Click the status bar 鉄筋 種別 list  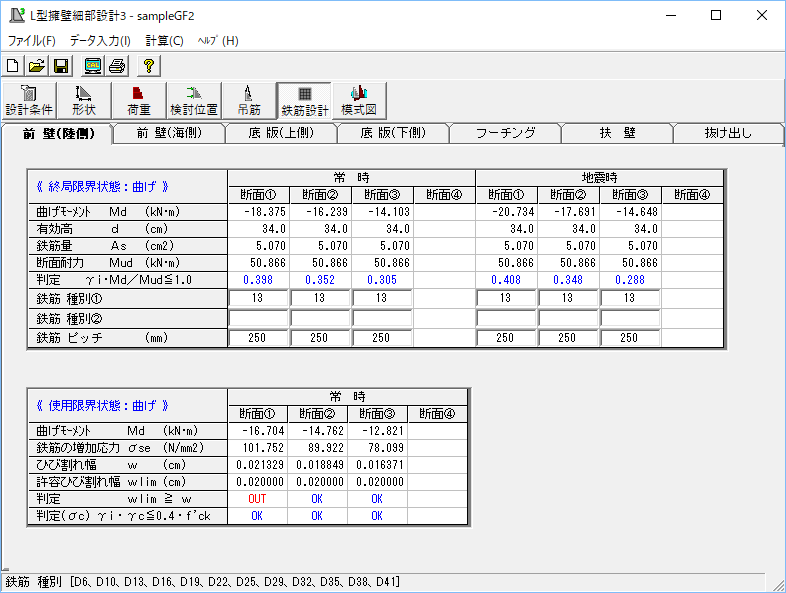coord(202,582)
